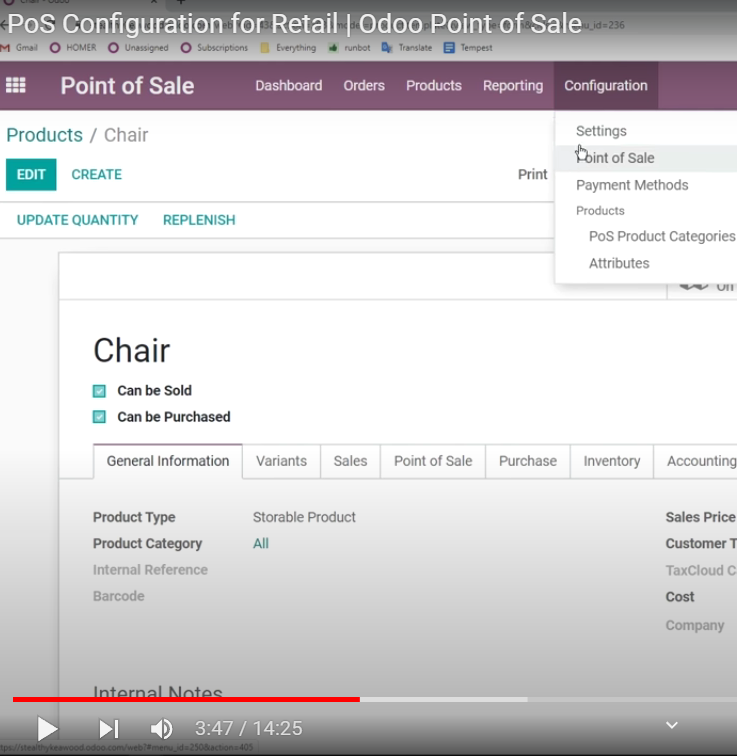
Task: Open the Everything bookmarks folder
Action: (x=288, y=48)
